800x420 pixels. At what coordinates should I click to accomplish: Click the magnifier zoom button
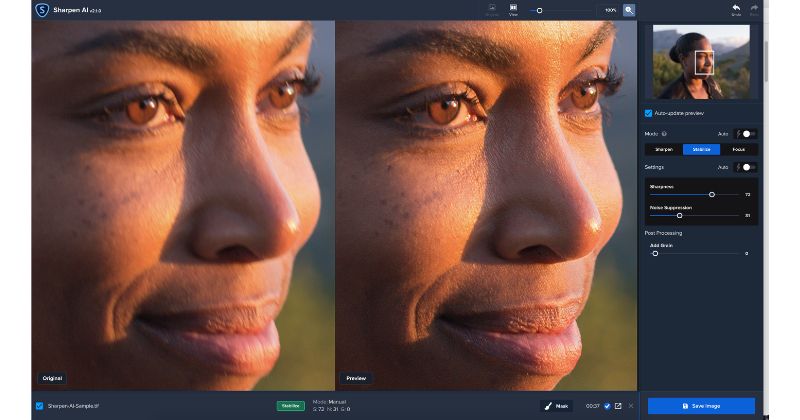coord(629,10)
